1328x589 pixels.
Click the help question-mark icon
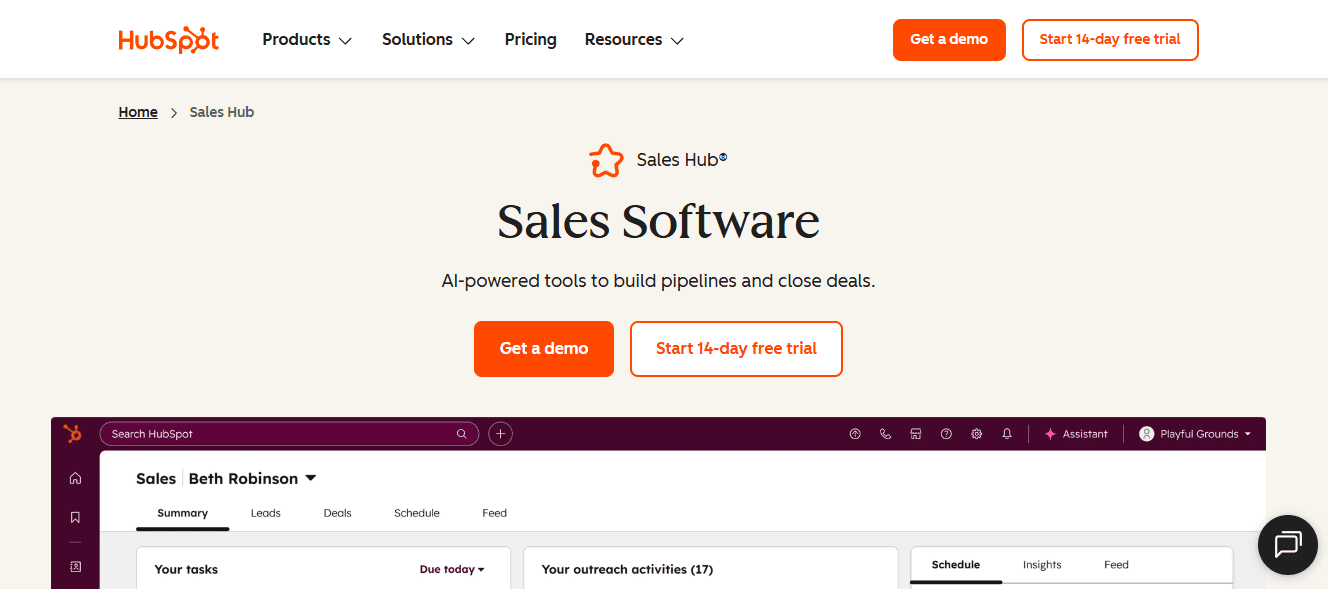[946, 433]
